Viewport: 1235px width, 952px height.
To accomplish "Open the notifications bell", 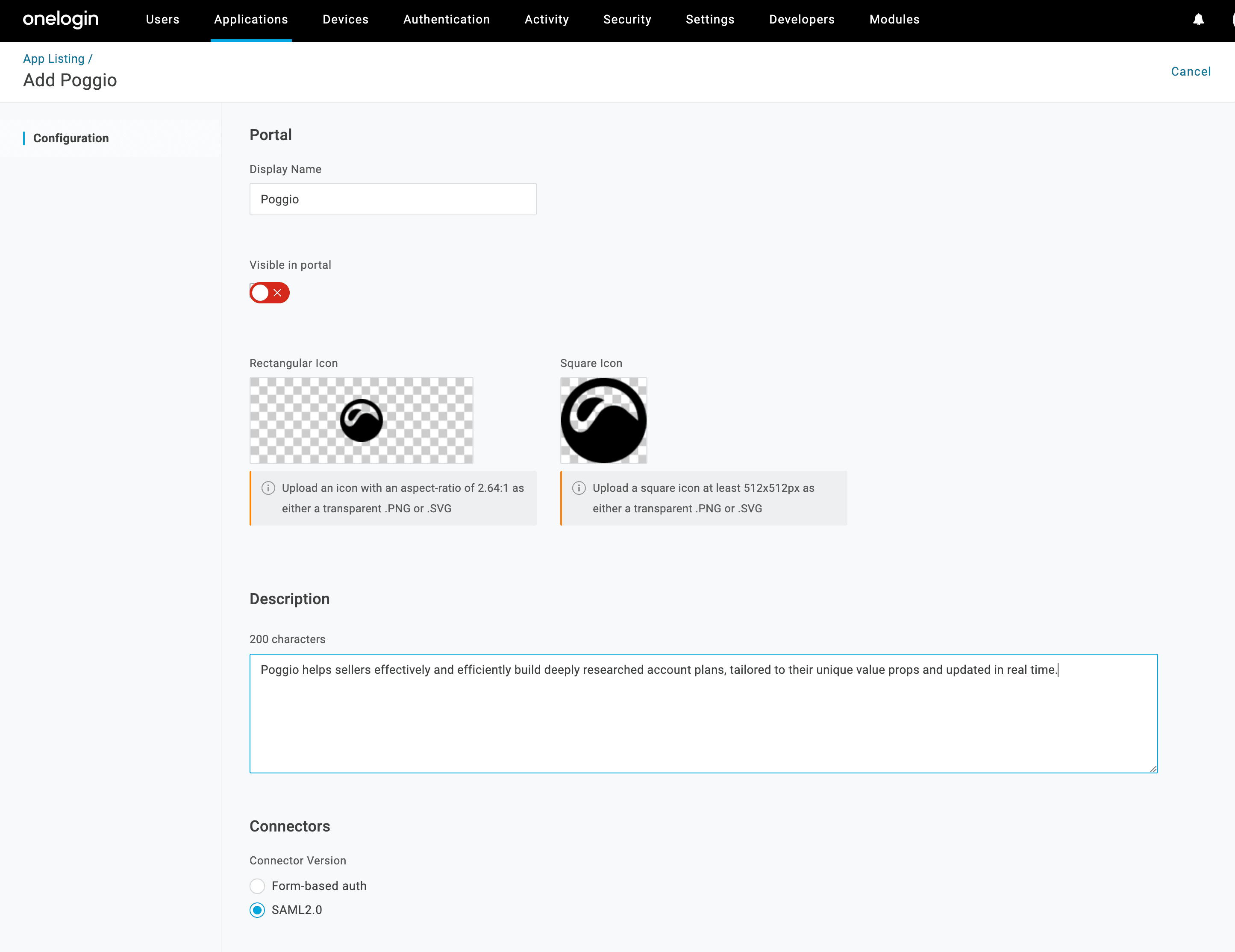I will click(1199, 19).
